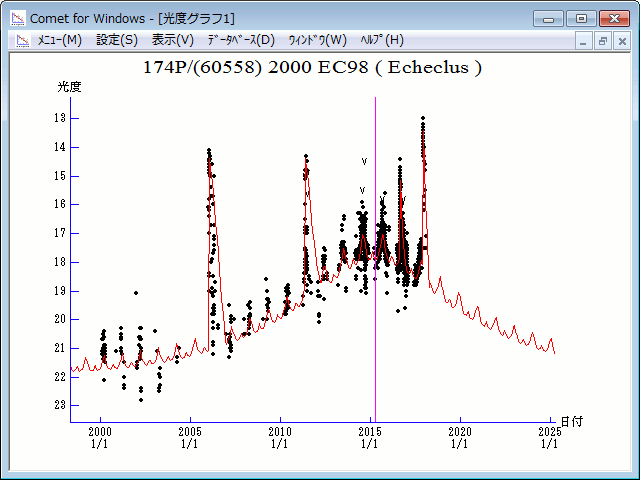The image size is (640, 480).
Task: Open the ヘルプ(H) help menu
Action: [x=381, y=40]
